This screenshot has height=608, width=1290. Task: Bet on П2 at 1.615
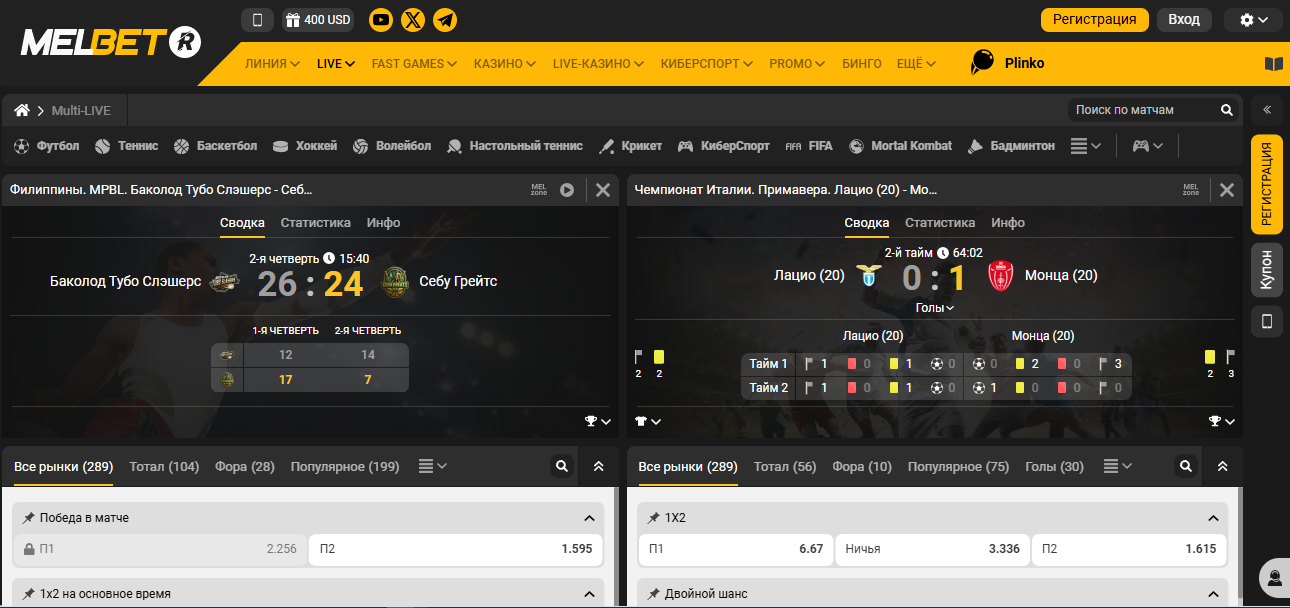click(1129, 549)
